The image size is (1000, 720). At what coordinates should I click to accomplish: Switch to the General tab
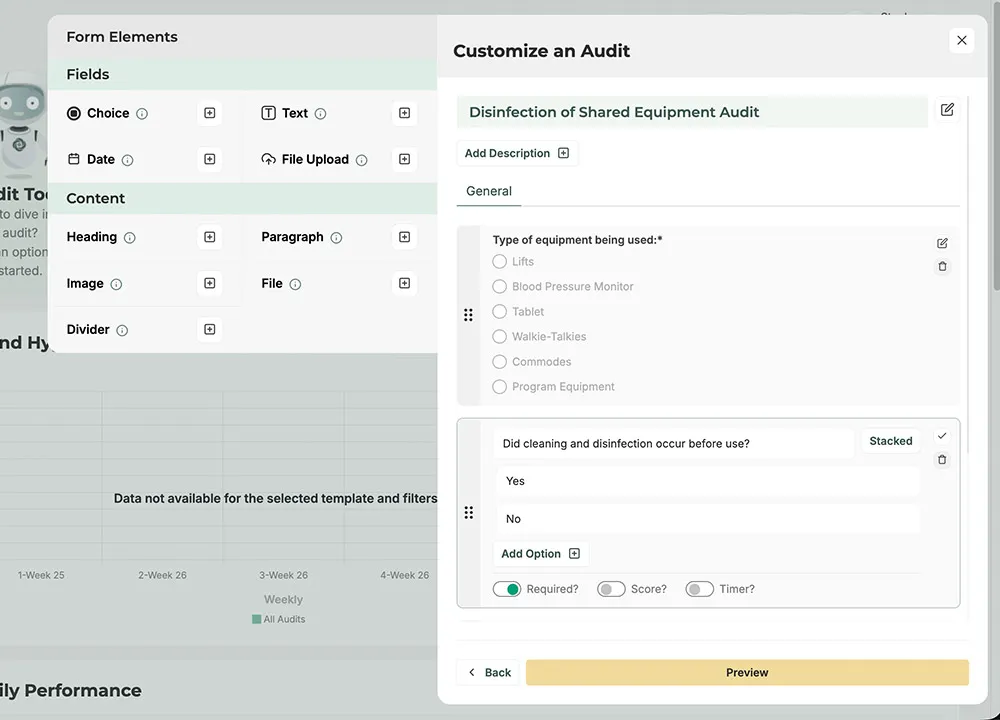[489, 191]
